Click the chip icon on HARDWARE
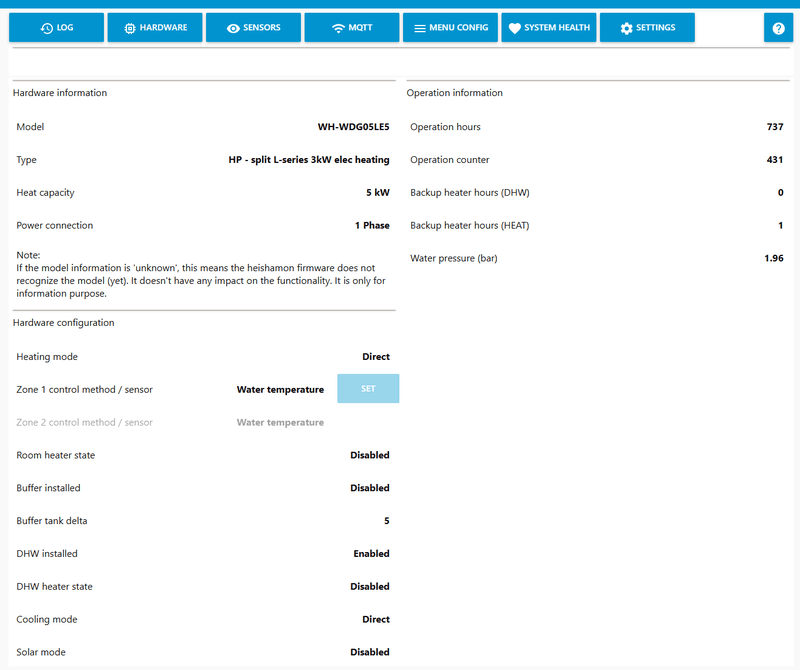The width and height of the screenshot is (800, 670). coord(130,28)
